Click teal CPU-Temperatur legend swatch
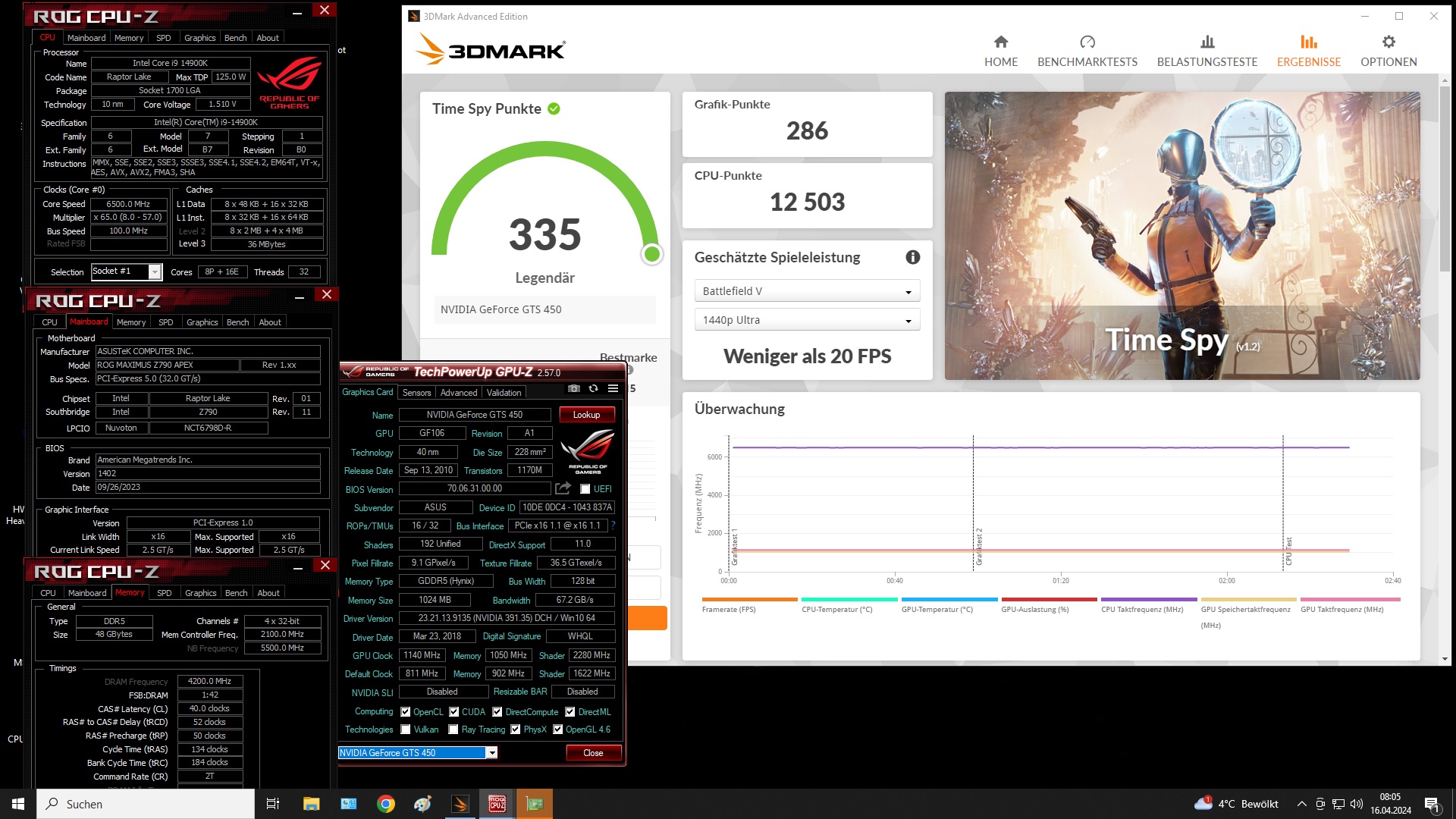This screenshot has width=1456, height=819. (849, 599)
